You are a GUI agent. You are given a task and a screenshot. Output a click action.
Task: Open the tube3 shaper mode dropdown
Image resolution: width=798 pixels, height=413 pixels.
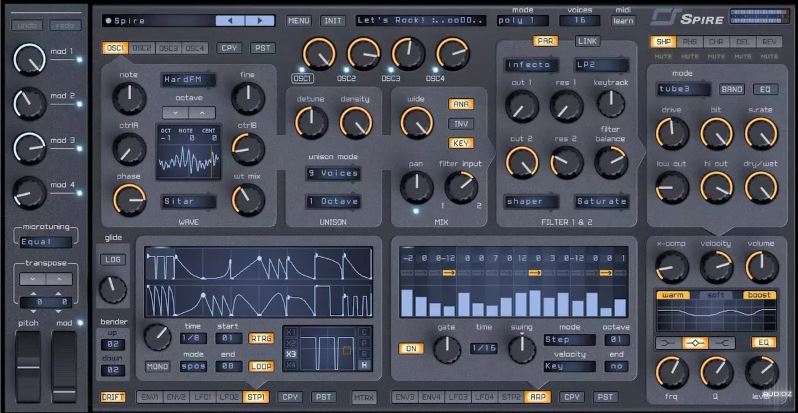683,89
